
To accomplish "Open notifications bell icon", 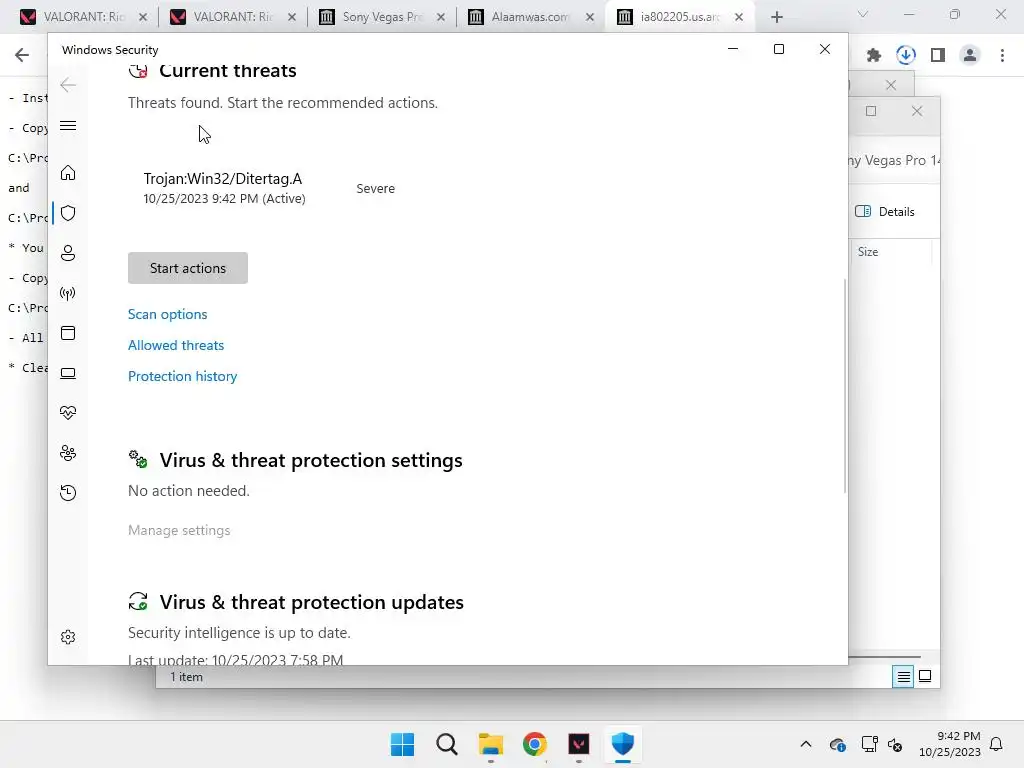I will (997, 744).
